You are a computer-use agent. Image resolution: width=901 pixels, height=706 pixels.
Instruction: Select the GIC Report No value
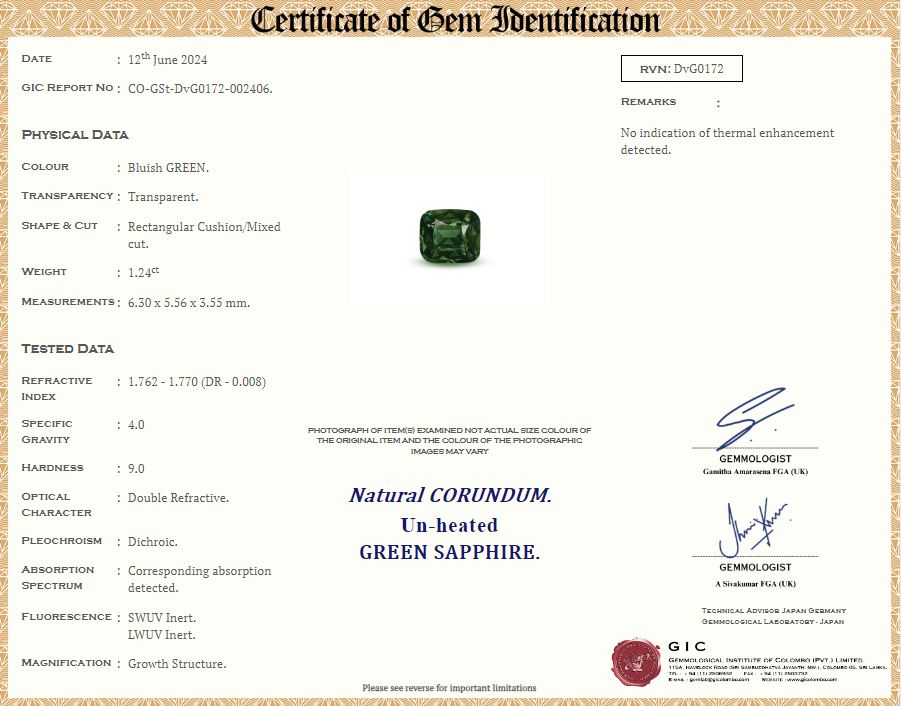pyautogui.click(x=200, y=88)
